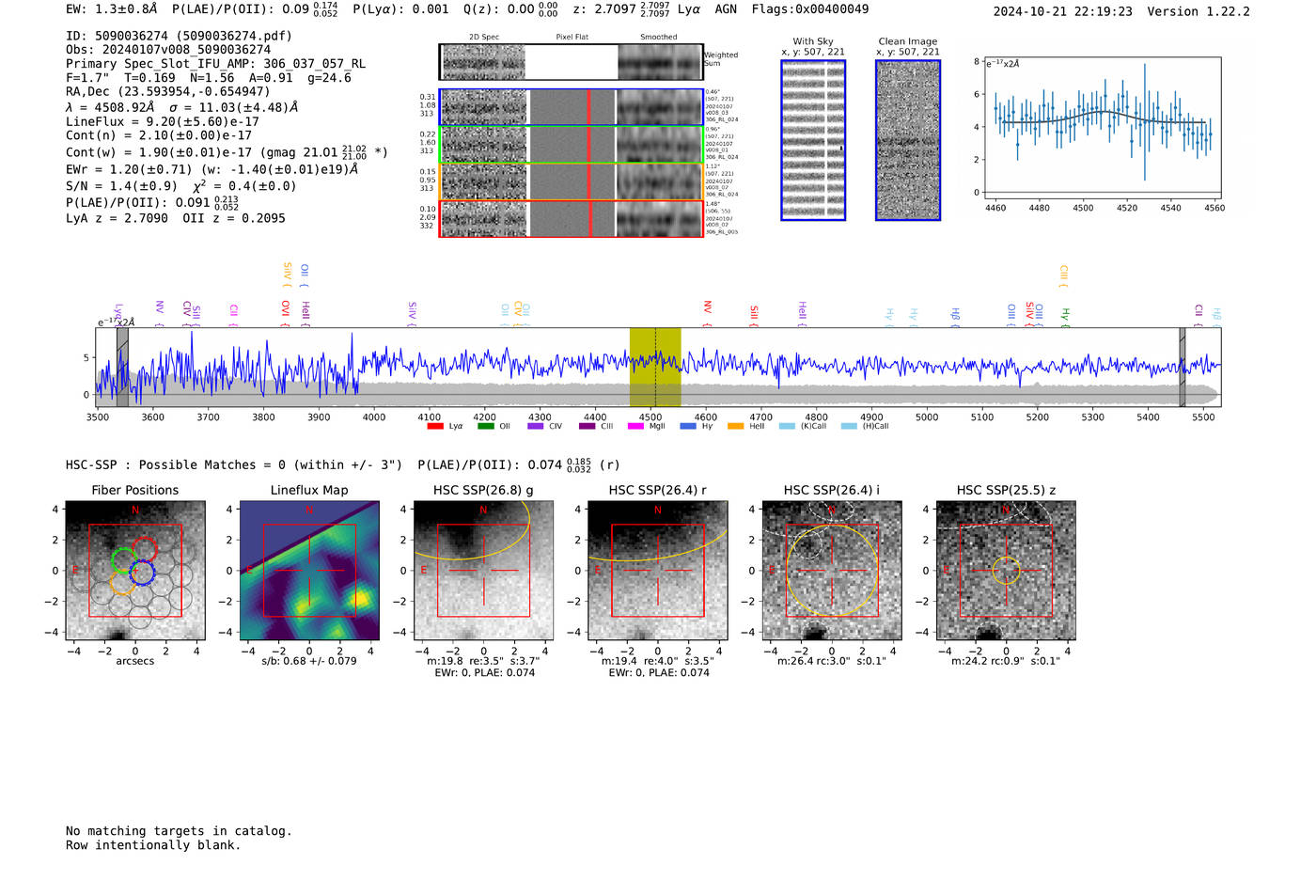This screenshot has width=1316, height=896.
Task: Open the Clean Image thumbnail
Action: click(x=908, y=140)
